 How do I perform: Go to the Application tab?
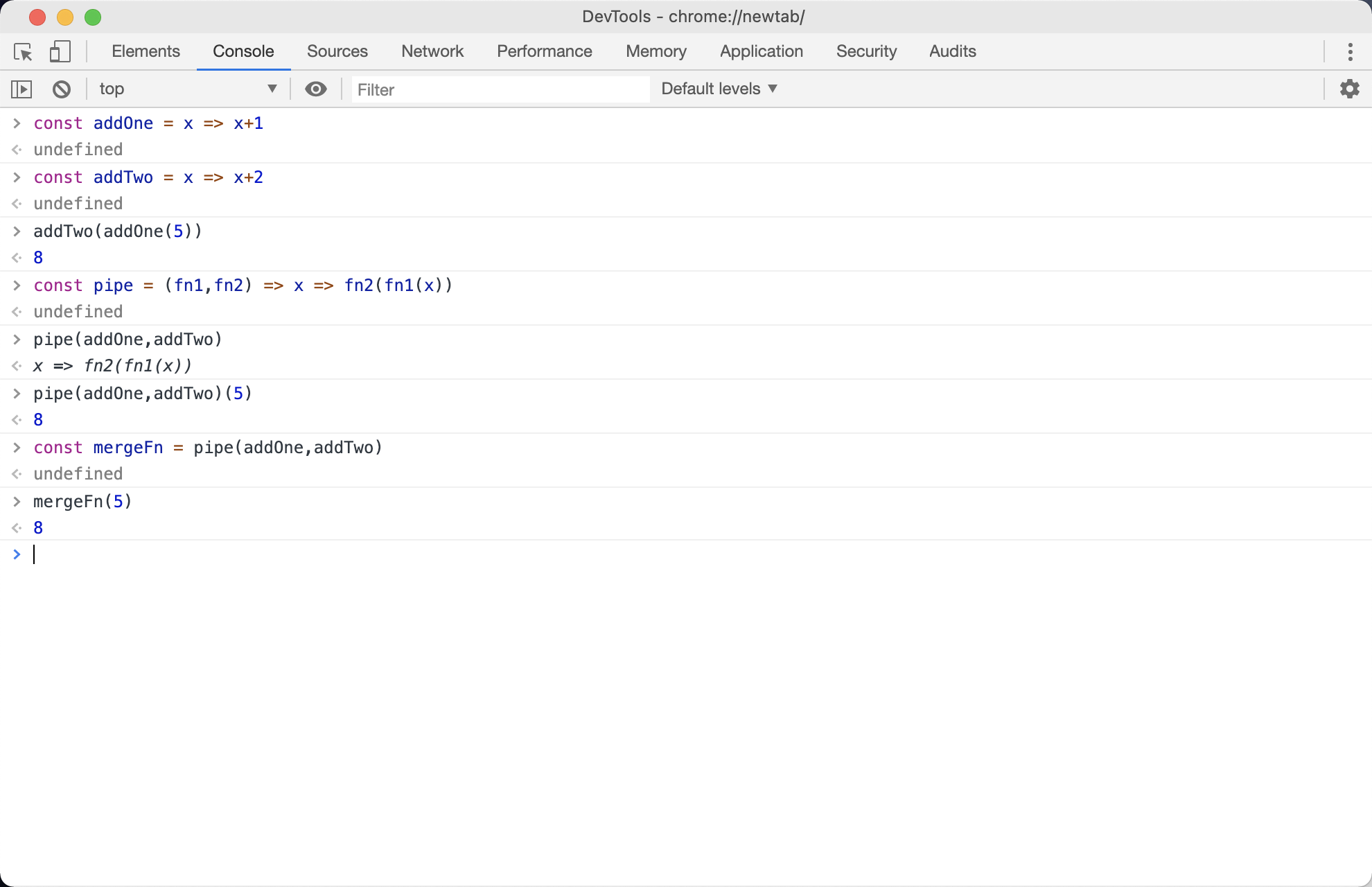point(761,51)
